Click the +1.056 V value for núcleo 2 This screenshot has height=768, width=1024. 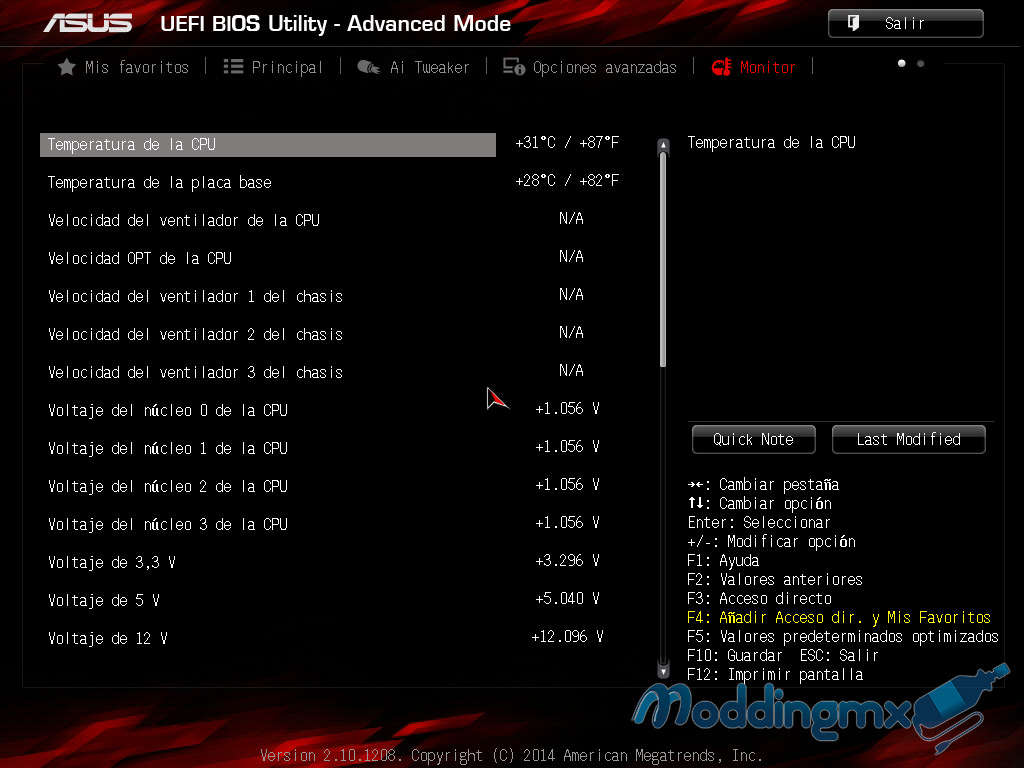click(568, 484)
